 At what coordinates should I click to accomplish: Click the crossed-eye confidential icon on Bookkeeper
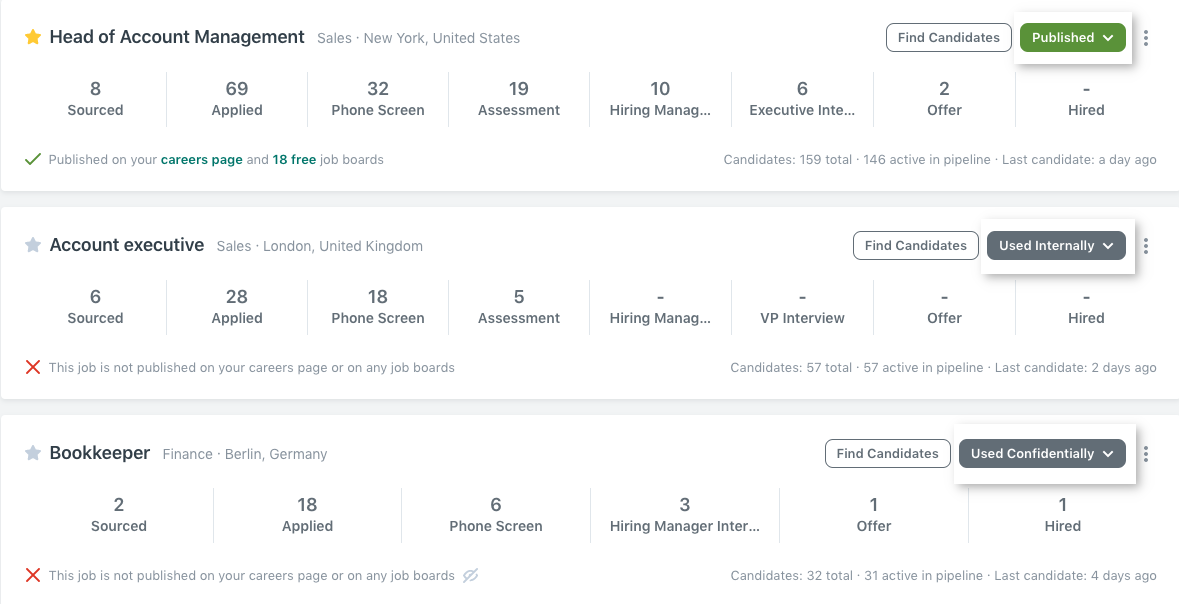click(x=470, y=576)
